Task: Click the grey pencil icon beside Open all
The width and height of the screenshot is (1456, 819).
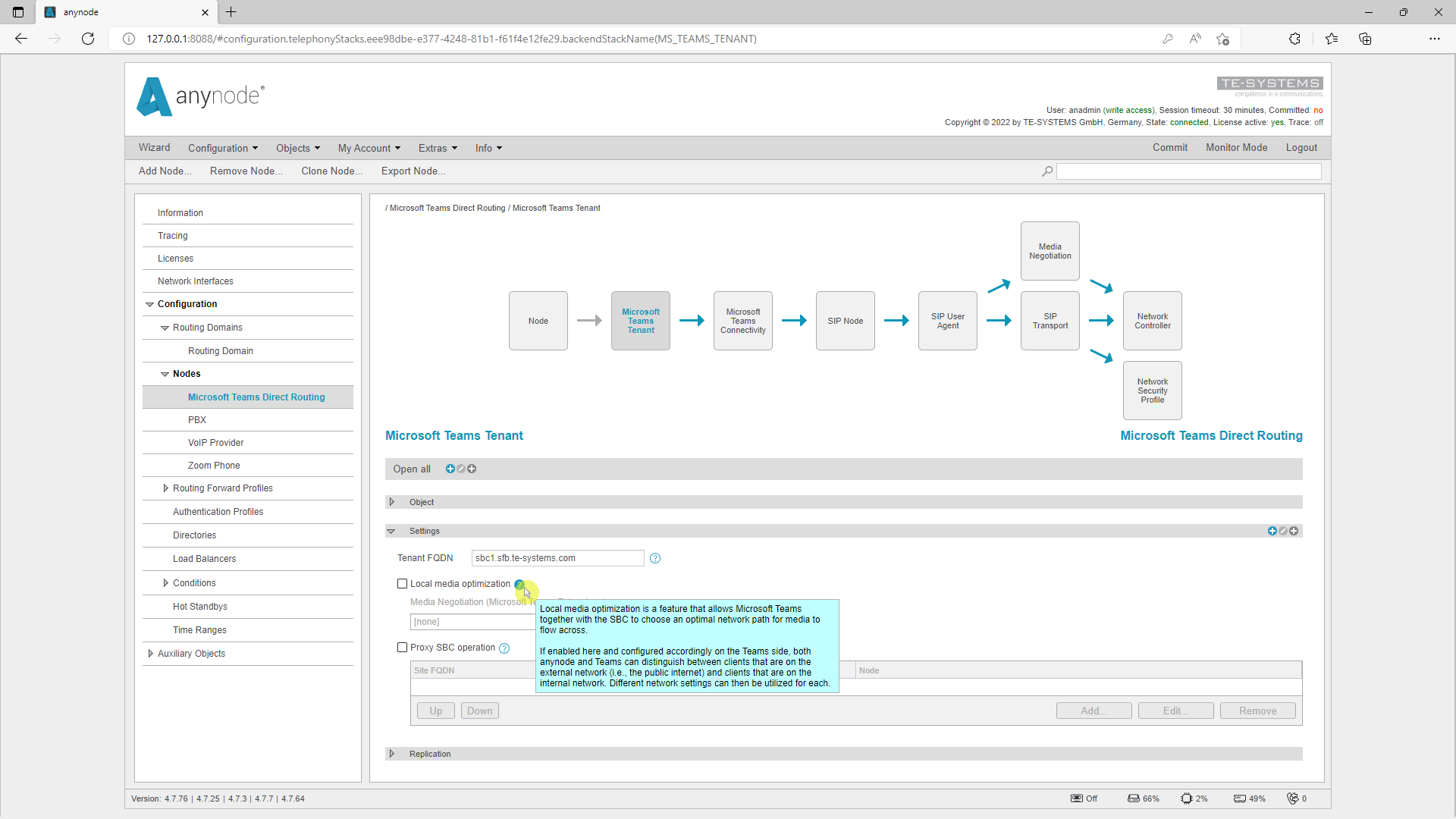Action: (x=461, y=469)
